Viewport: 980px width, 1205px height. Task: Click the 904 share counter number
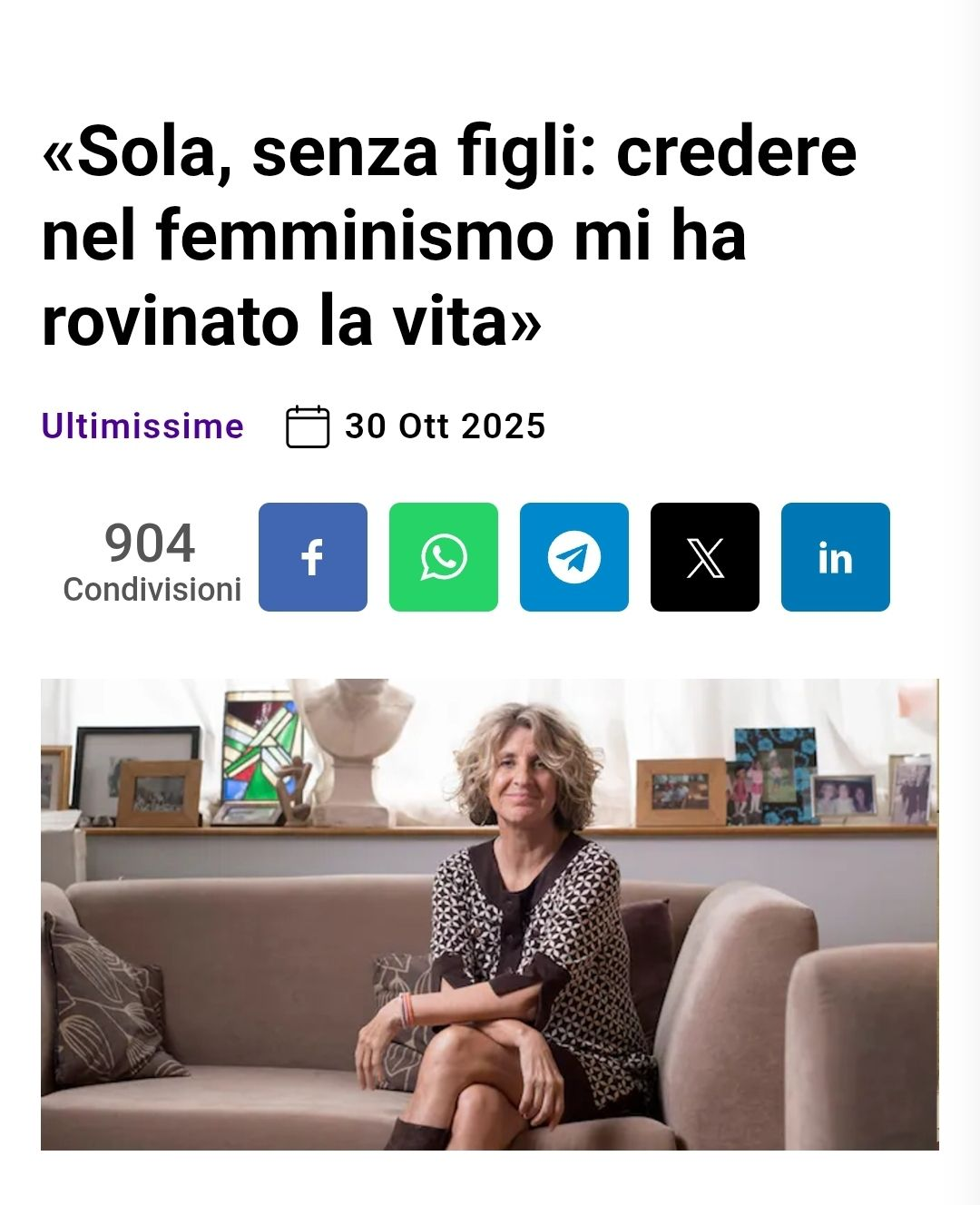click(x=150, y=544)
